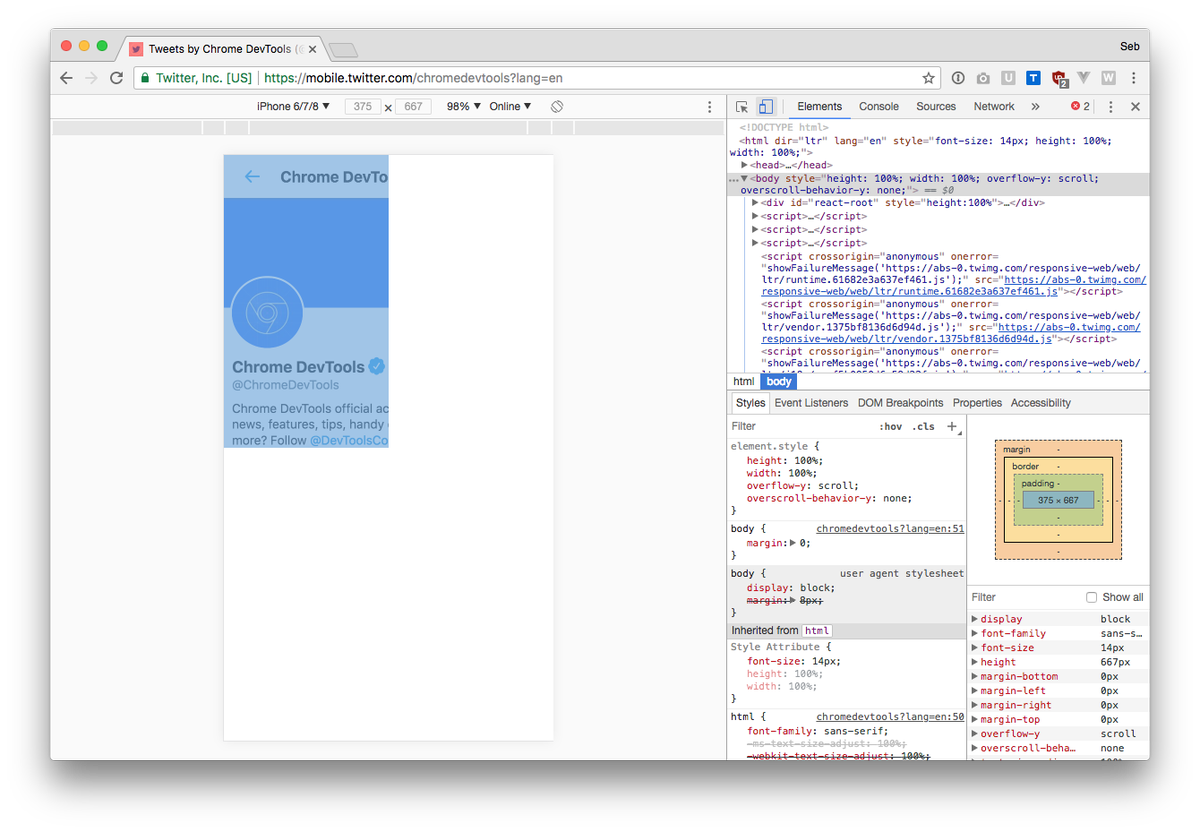Toggle element state with :hov

click(x=890, y=427)
